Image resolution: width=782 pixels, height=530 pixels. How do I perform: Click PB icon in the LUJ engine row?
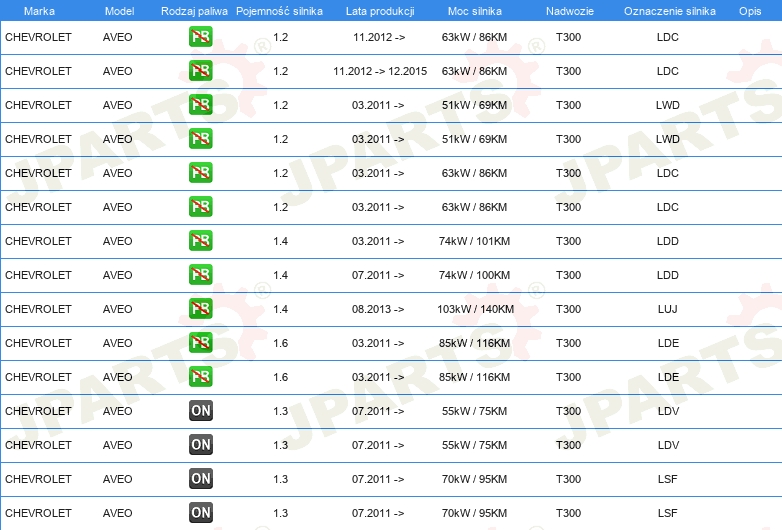click(200, 309)
